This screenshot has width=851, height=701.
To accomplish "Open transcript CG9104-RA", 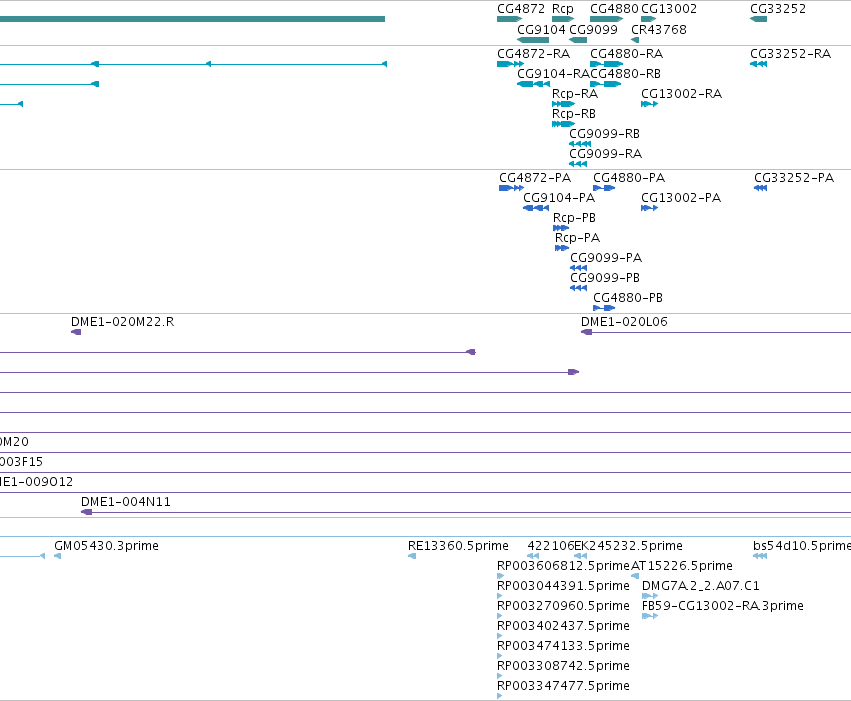I will click(553, 74).
